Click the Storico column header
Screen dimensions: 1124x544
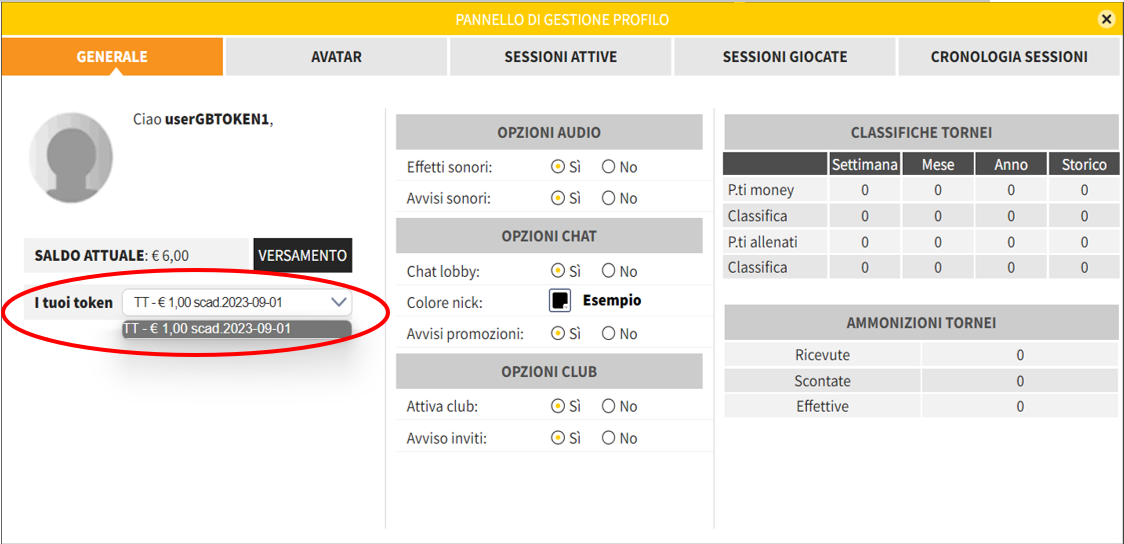(1084, 164)
